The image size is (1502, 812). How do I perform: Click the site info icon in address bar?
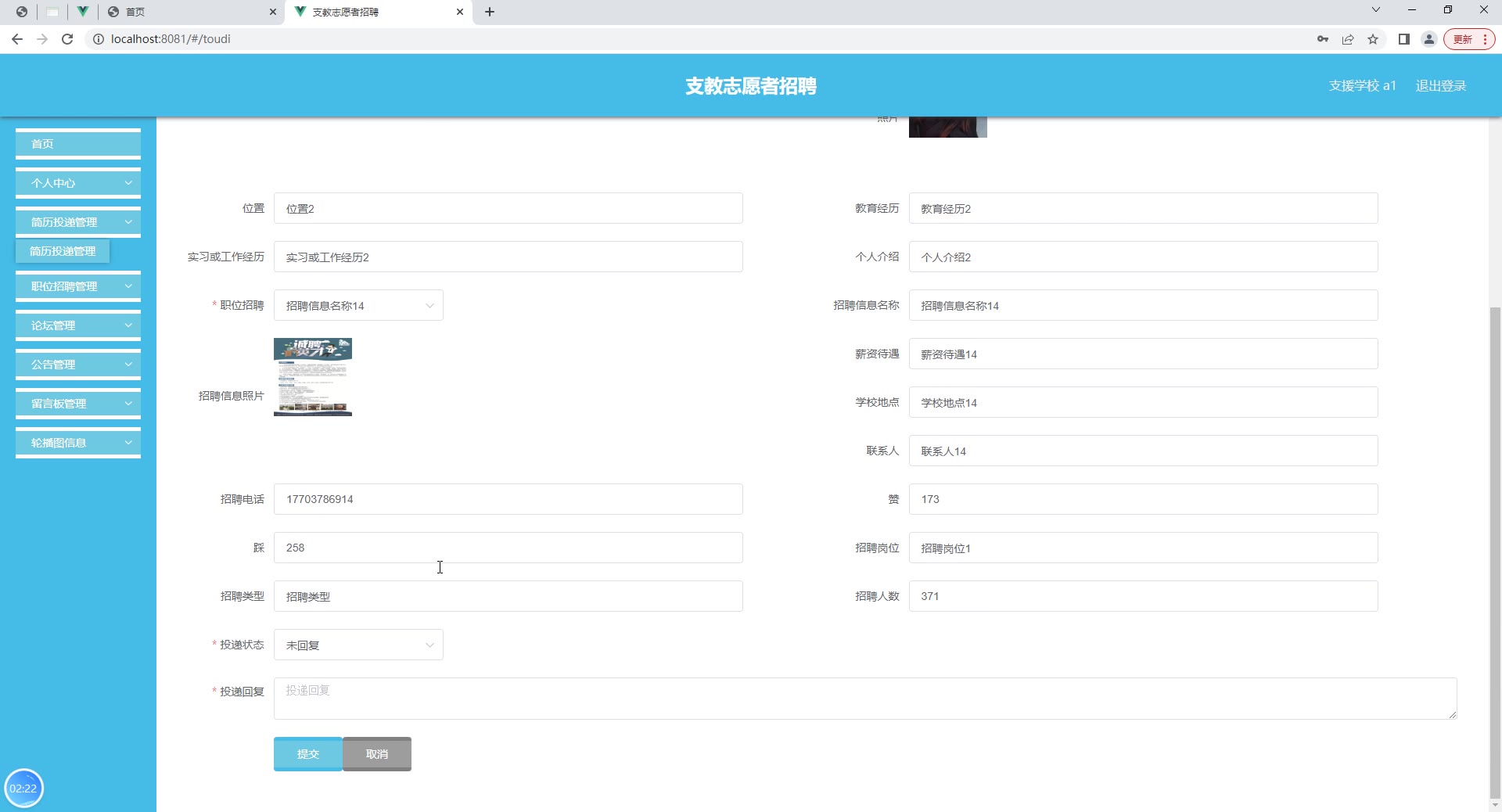tap(99, 39)
